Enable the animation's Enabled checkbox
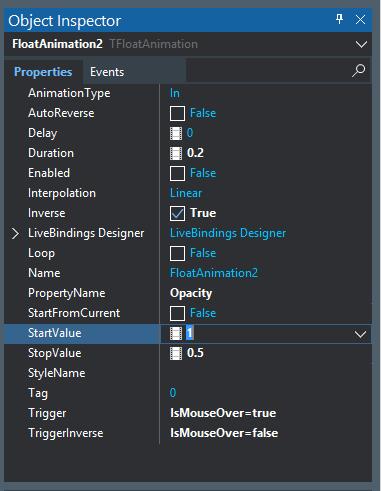 177,173
